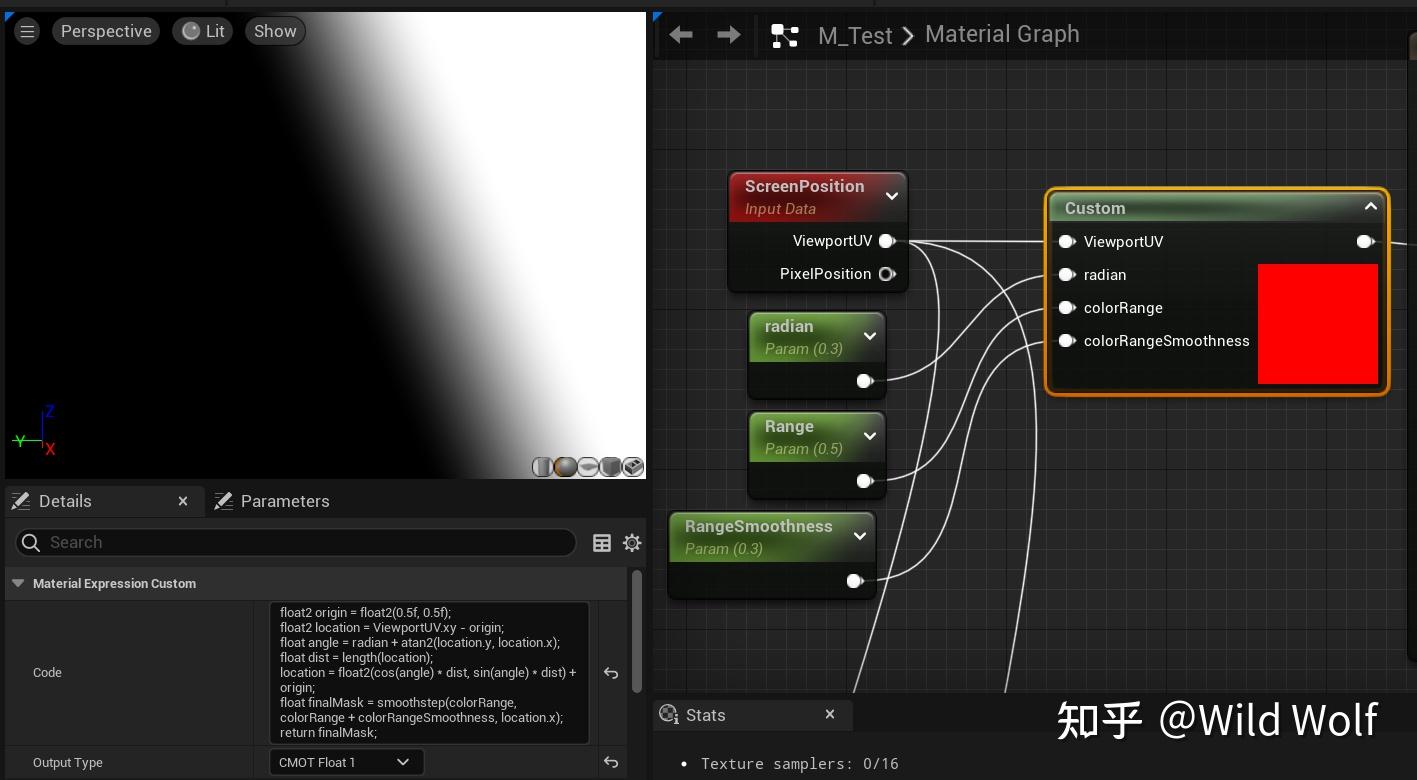Set preview mesh to sphere
Screen dimensions: 1417x780
coord(565,467)
